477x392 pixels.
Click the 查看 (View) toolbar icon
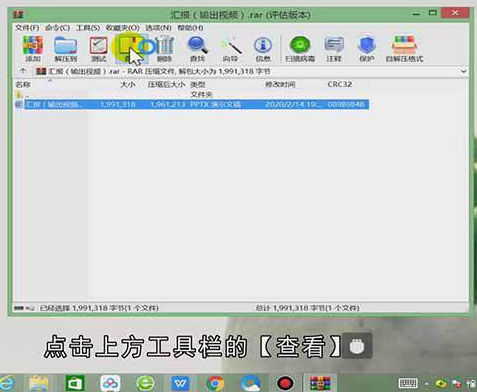(x=130, y=49)
